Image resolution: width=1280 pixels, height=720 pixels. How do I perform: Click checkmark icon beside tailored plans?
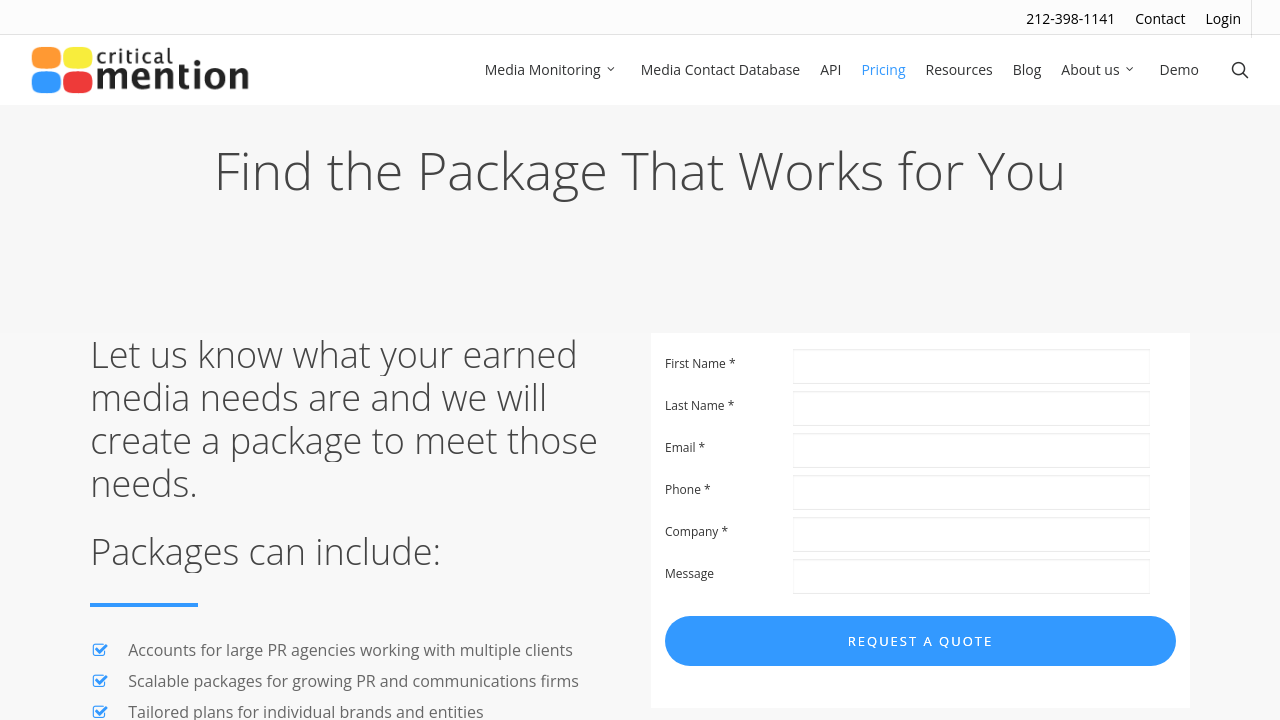(x=100, y=712)
